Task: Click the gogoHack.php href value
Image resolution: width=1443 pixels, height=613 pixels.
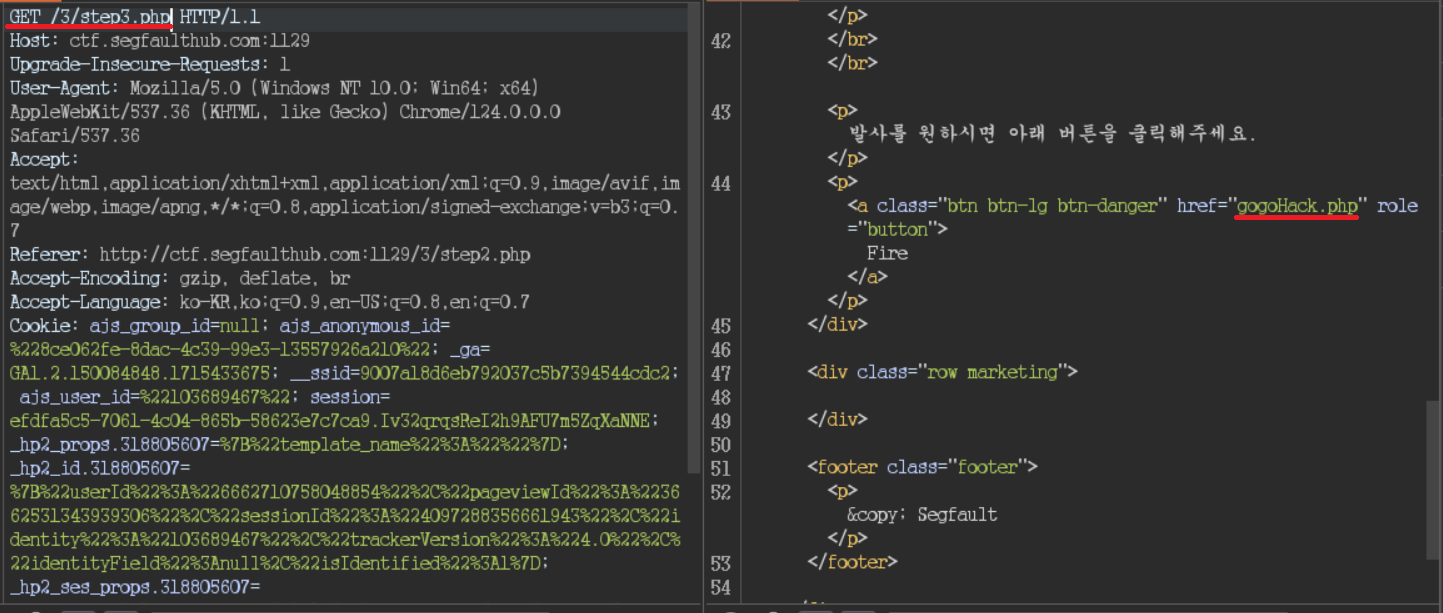Action: [1297, 207]
